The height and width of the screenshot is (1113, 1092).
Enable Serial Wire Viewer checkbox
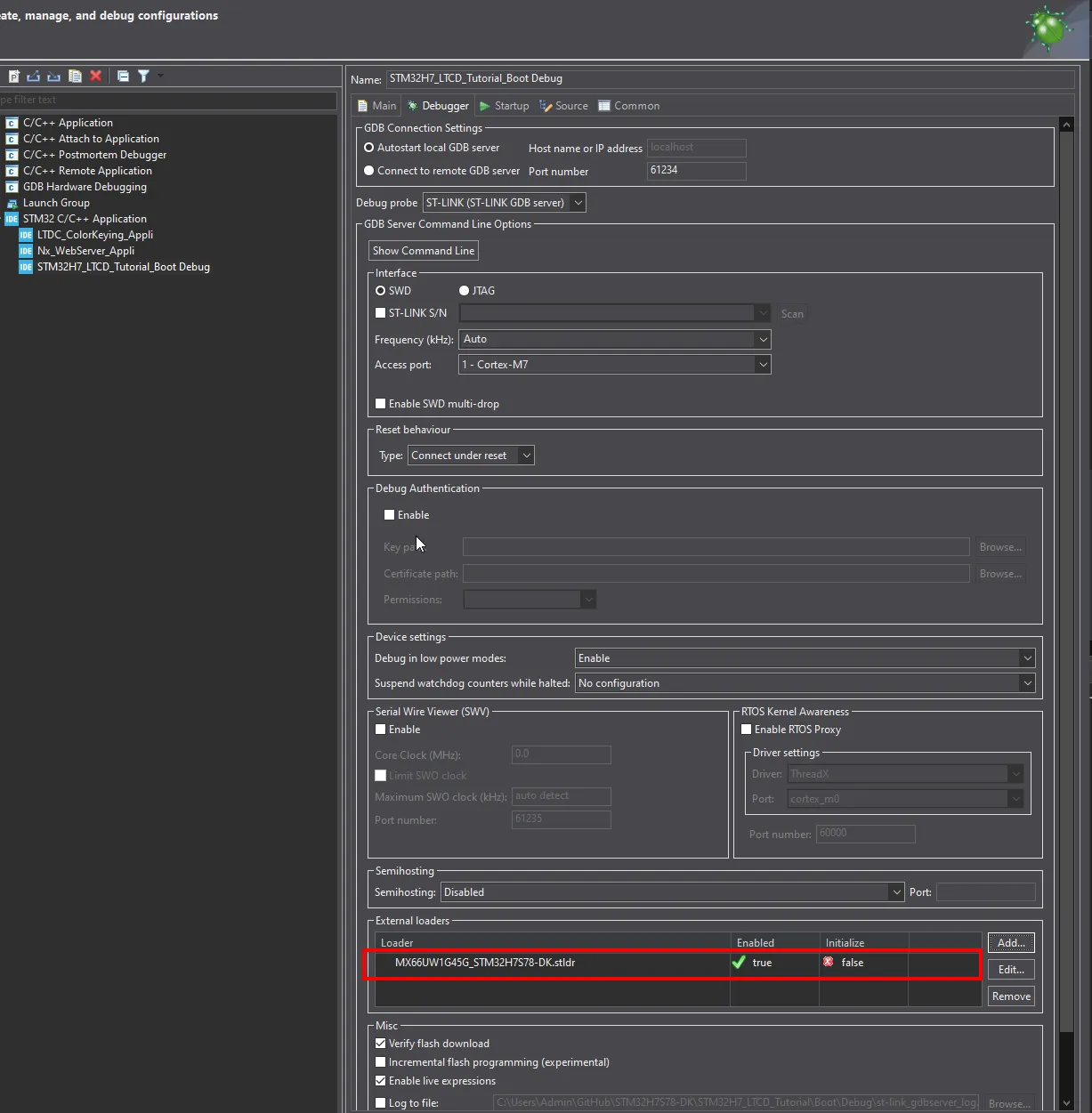pos(380,730)
